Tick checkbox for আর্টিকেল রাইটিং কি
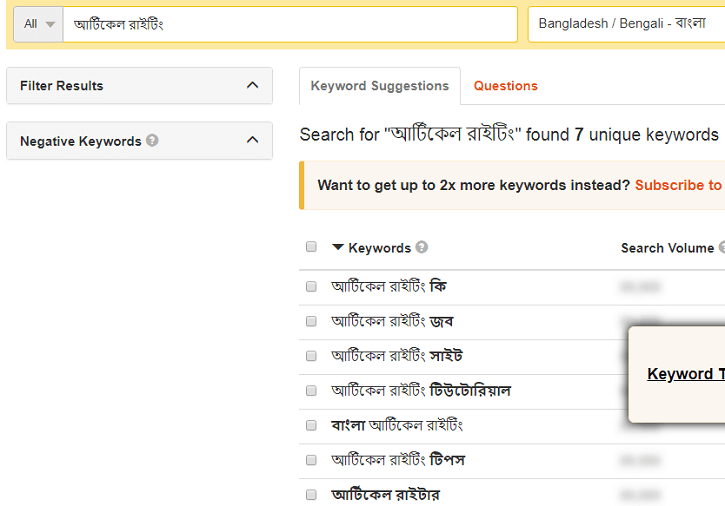This screenshot has height=506, width=725. pyautogui.click(x=311, y=286)
